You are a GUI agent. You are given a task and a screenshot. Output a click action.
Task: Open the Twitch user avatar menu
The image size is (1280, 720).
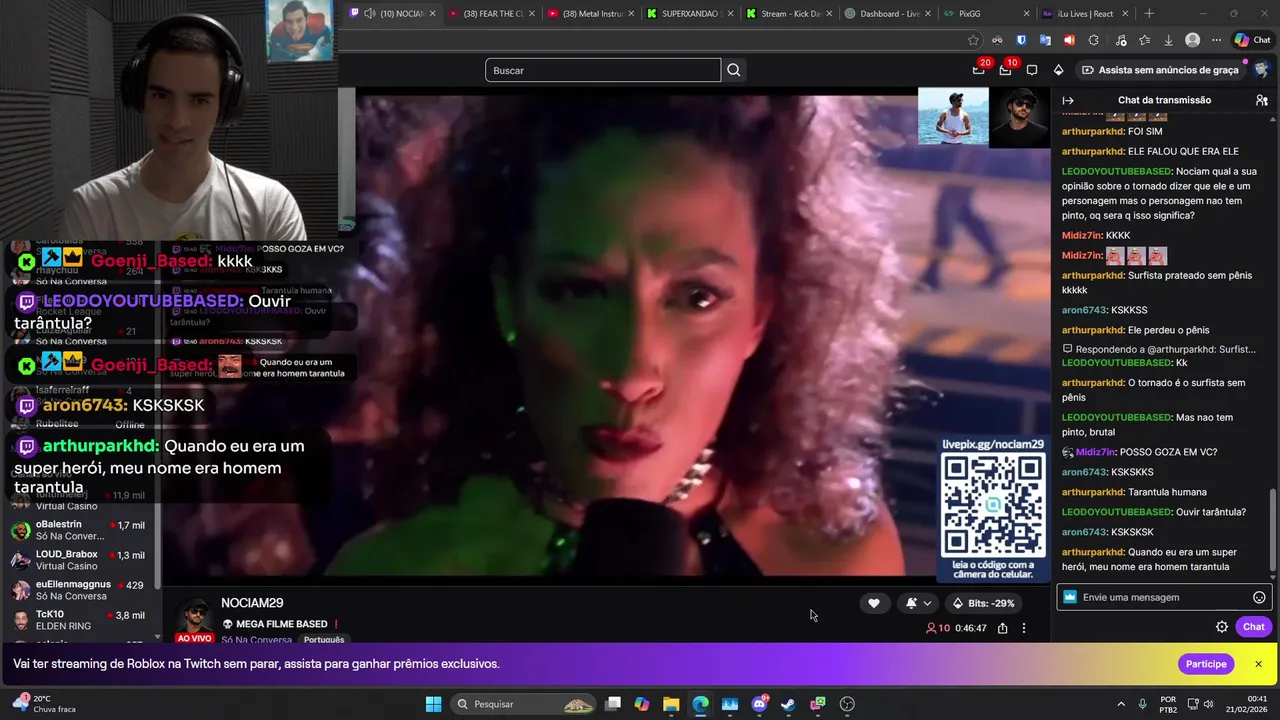[1261, 70]
